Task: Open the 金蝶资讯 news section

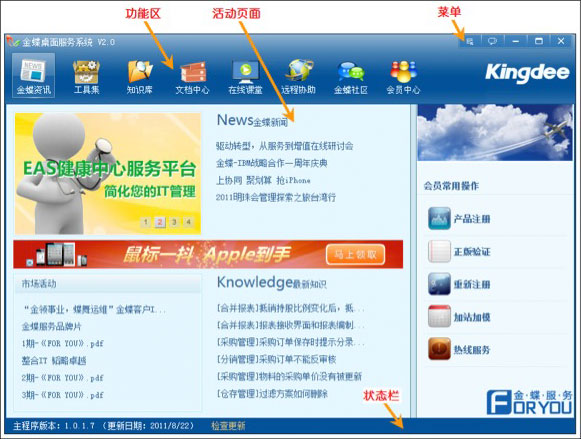Action: 33,76
